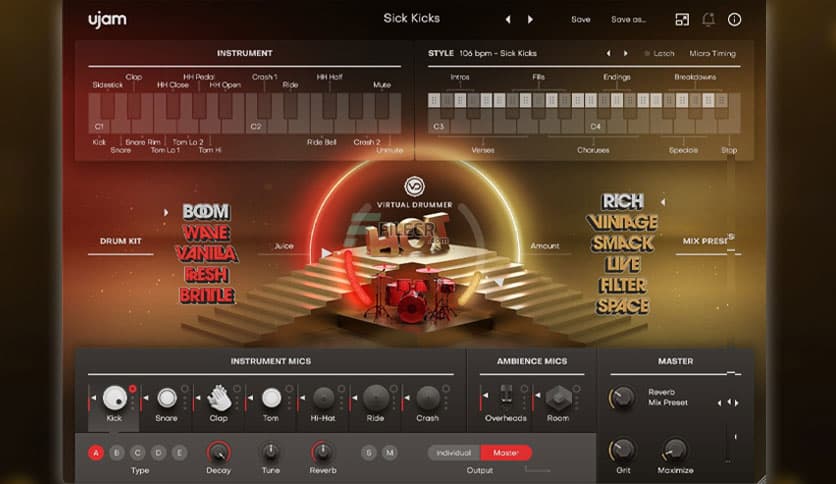Open the info icon in the header

pos(734,20)
